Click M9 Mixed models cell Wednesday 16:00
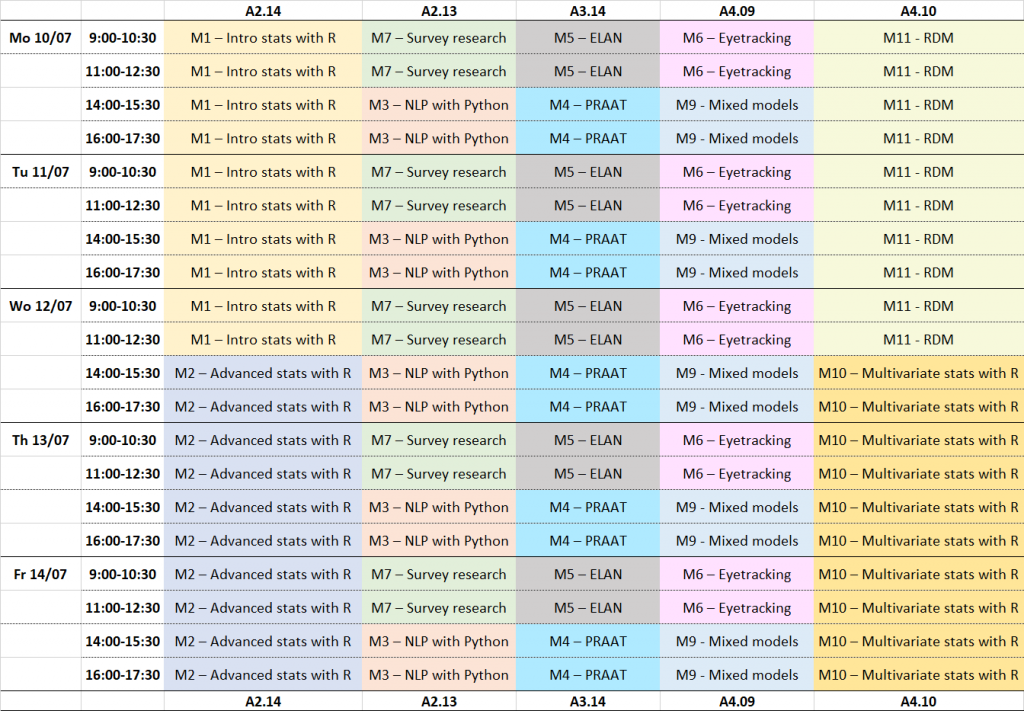The height and width of the screenshot is (711, 1024). point(737,406)
